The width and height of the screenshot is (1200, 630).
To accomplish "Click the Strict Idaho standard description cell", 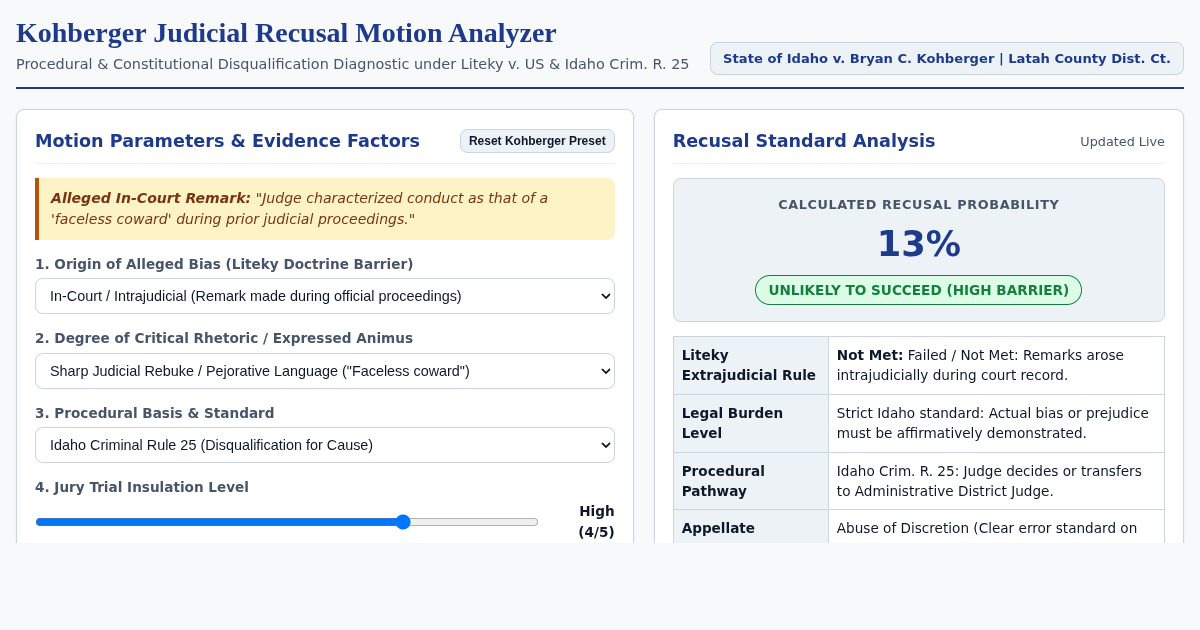I will 996,423.
